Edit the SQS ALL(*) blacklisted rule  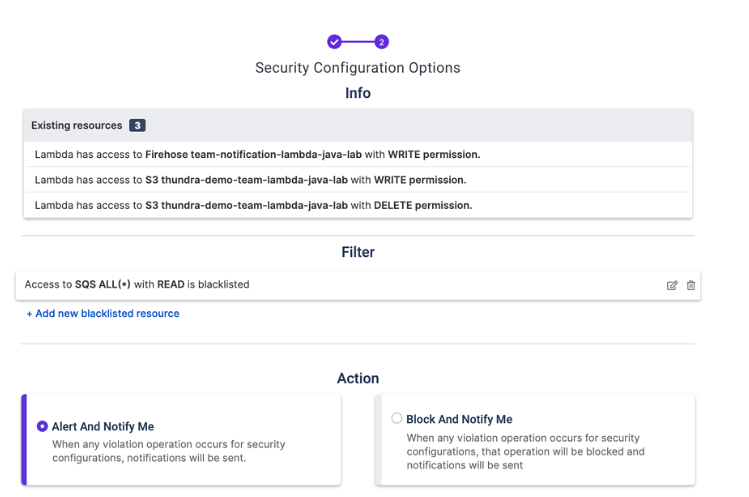coord(672,285)
